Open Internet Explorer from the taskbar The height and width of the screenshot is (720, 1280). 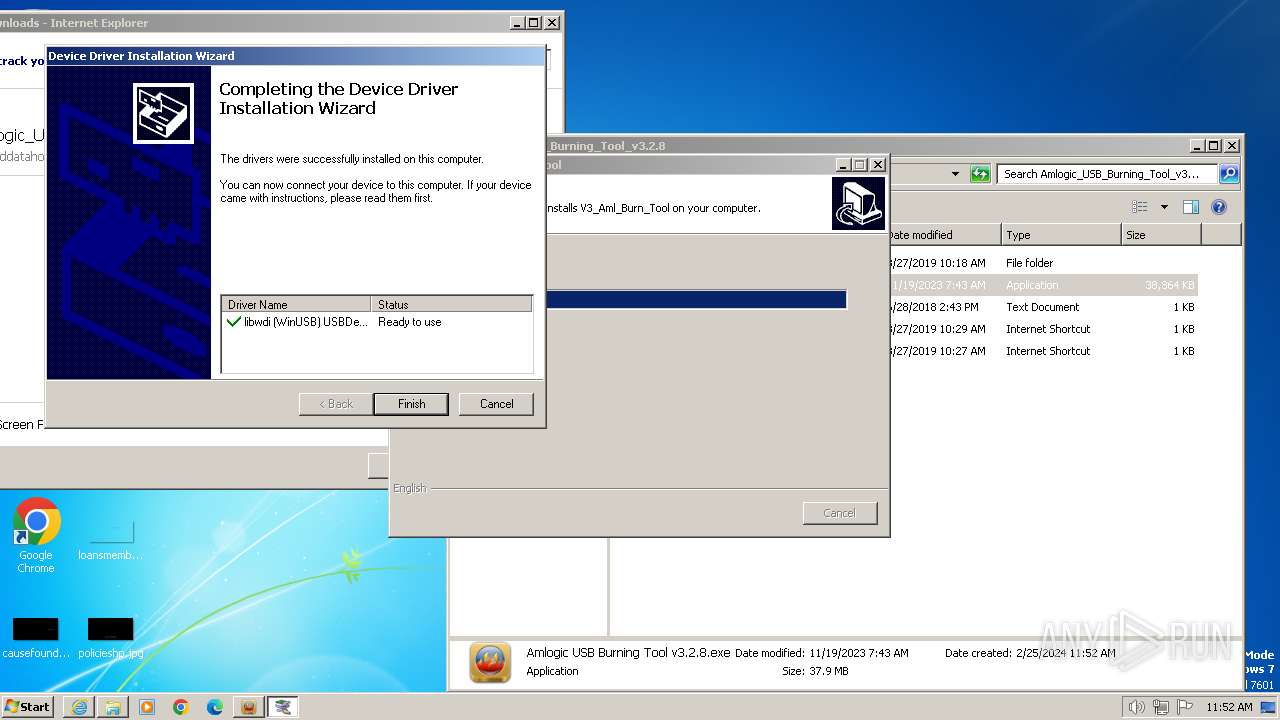click(x=79, y=707)
